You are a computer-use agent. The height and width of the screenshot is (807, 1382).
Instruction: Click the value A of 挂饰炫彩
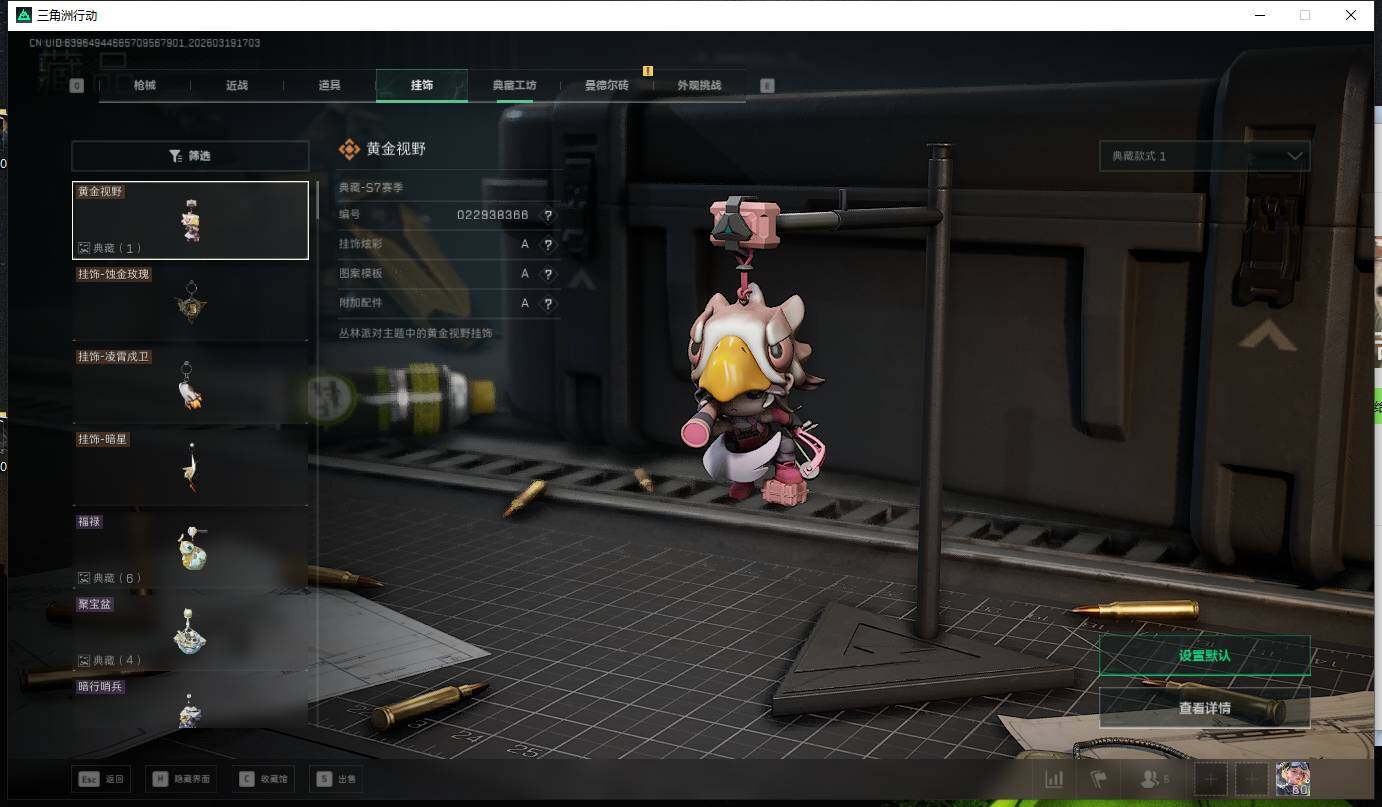click(525, 244)
